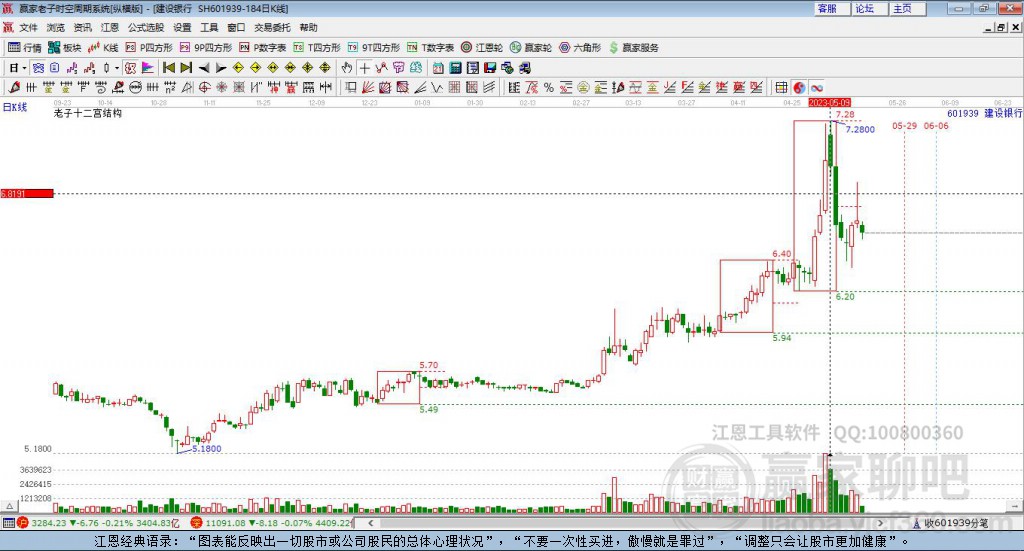This screenshot has height=551, width=1024.
Task: Click the 601939 stock code label
Action: click(x=963, y=113)
